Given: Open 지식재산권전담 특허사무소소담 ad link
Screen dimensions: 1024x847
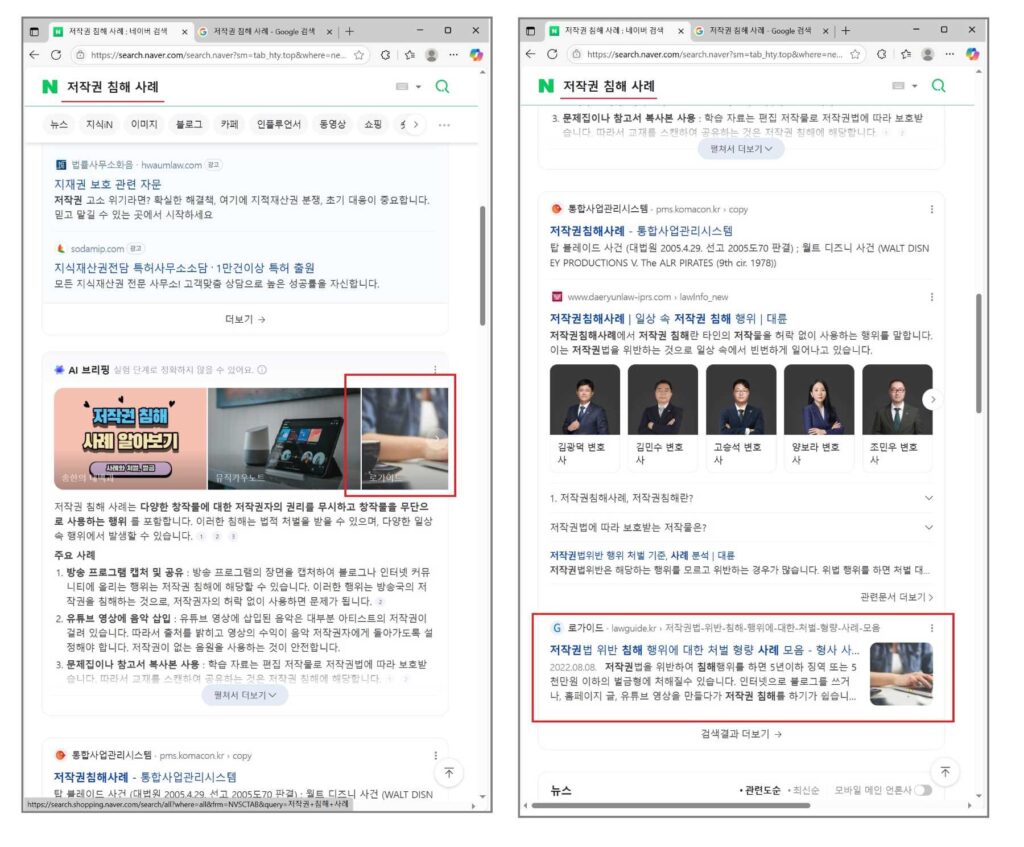Looking at the screenshot, I should click(x=184, y=268).
